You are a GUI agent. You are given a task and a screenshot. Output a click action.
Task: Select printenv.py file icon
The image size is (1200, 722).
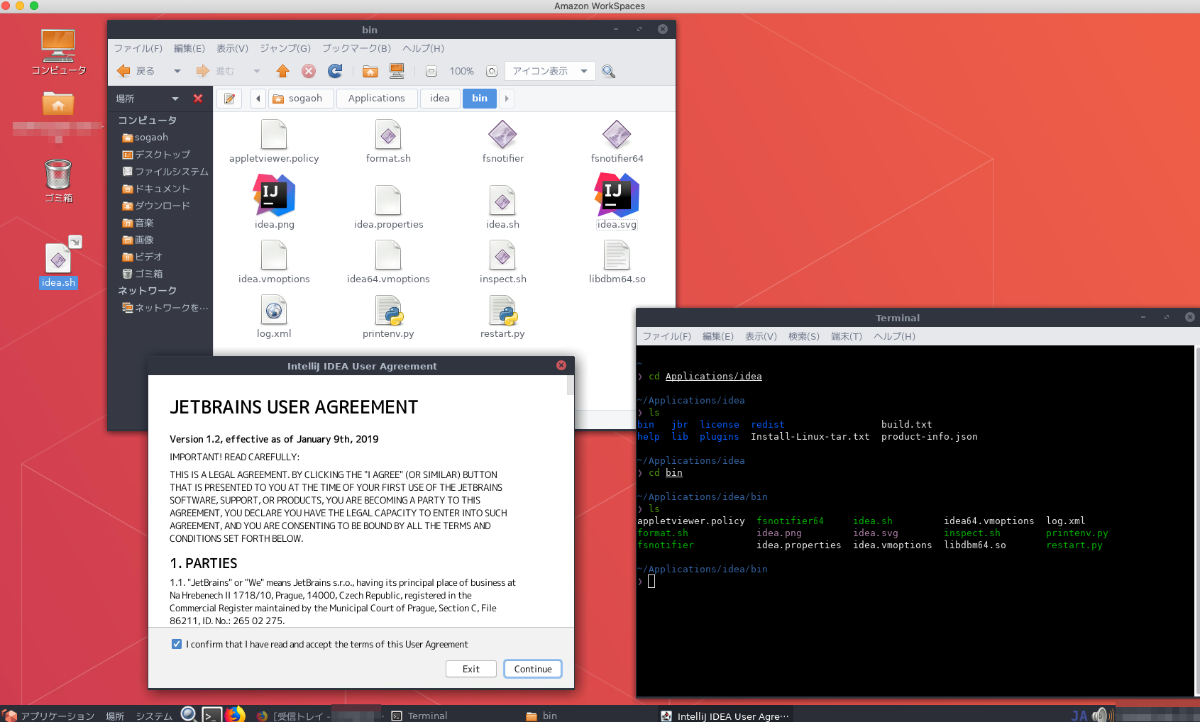388,309
